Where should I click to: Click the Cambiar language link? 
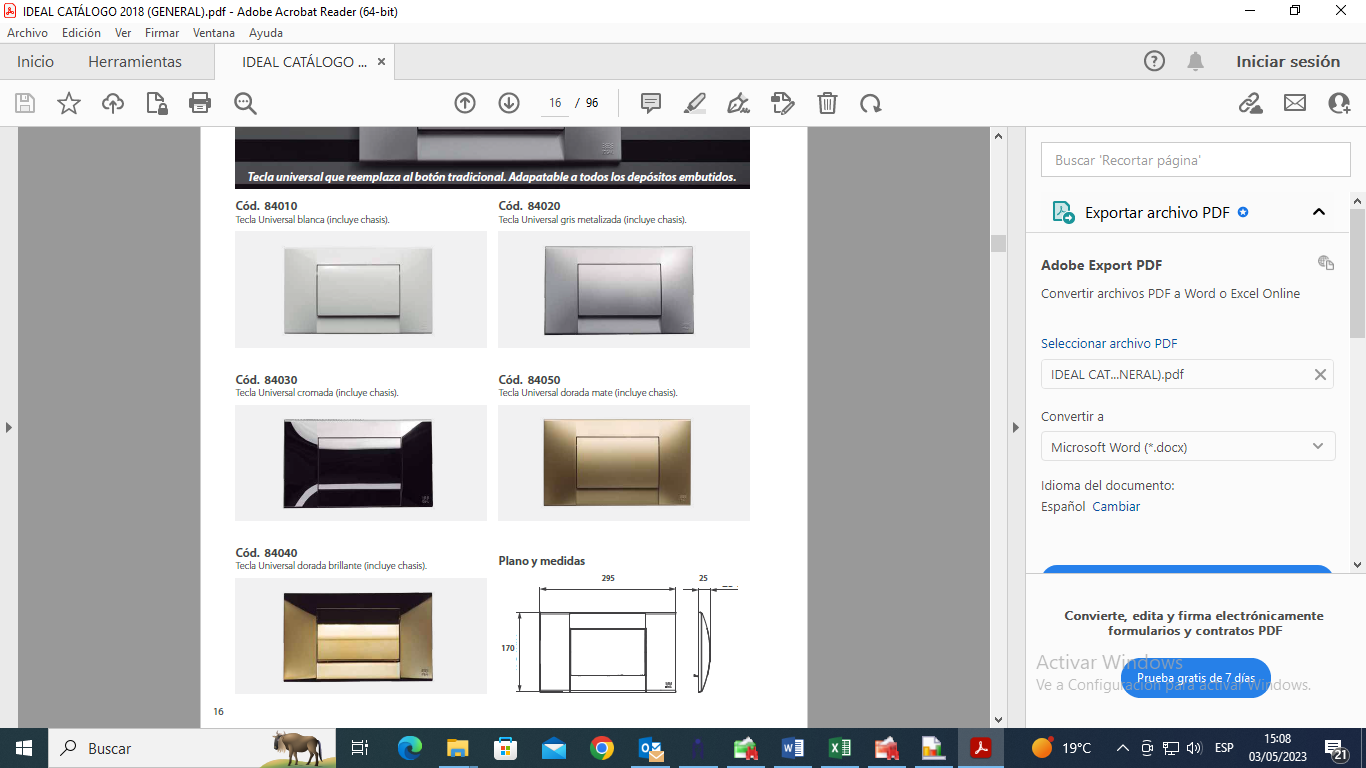(1116, 507)
